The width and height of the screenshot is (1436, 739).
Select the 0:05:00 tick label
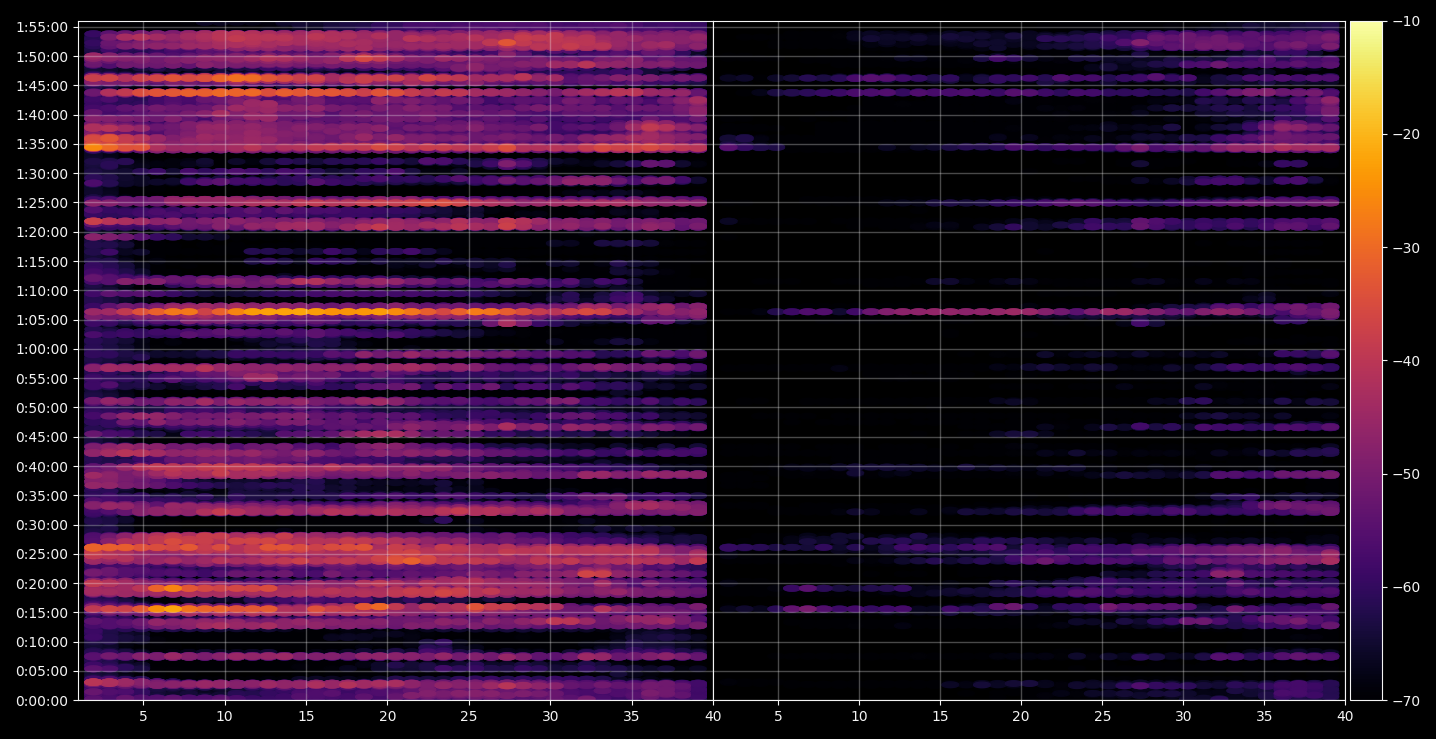42,671
